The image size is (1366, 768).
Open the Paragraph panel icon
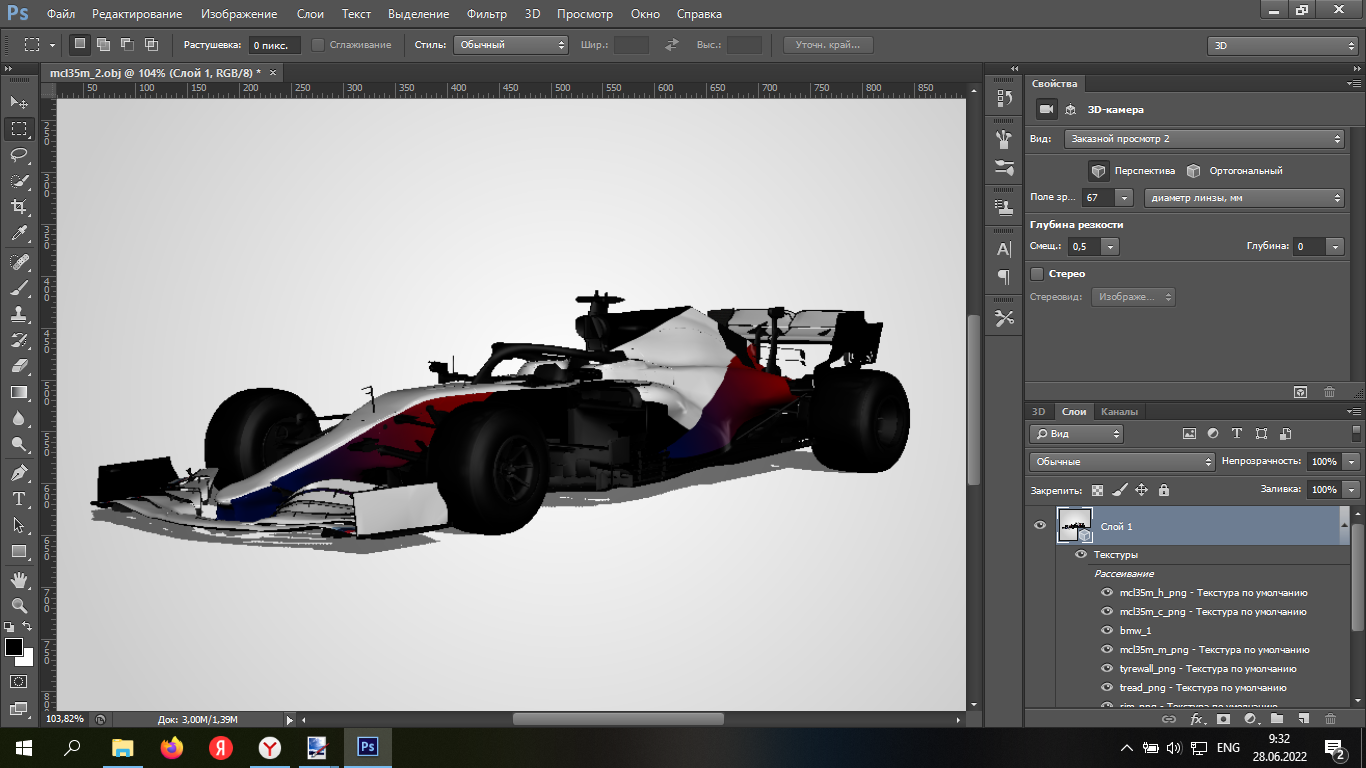pos(1004,276)
